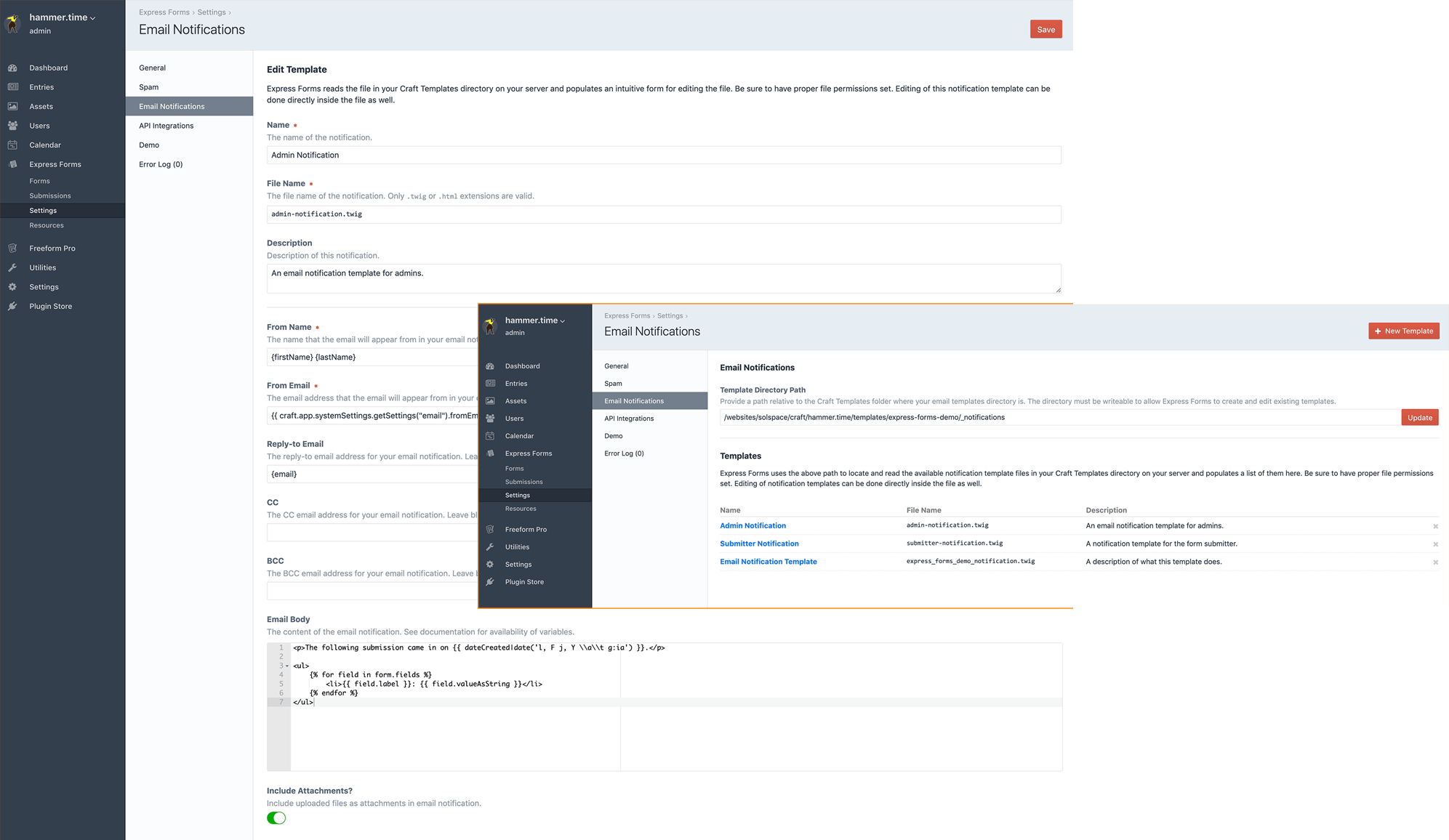The width and height of the screenshot is (1449, 840).
Task: Click the Template Directory Path input field
Action: pyautogui.click(x=1060, y=417)
